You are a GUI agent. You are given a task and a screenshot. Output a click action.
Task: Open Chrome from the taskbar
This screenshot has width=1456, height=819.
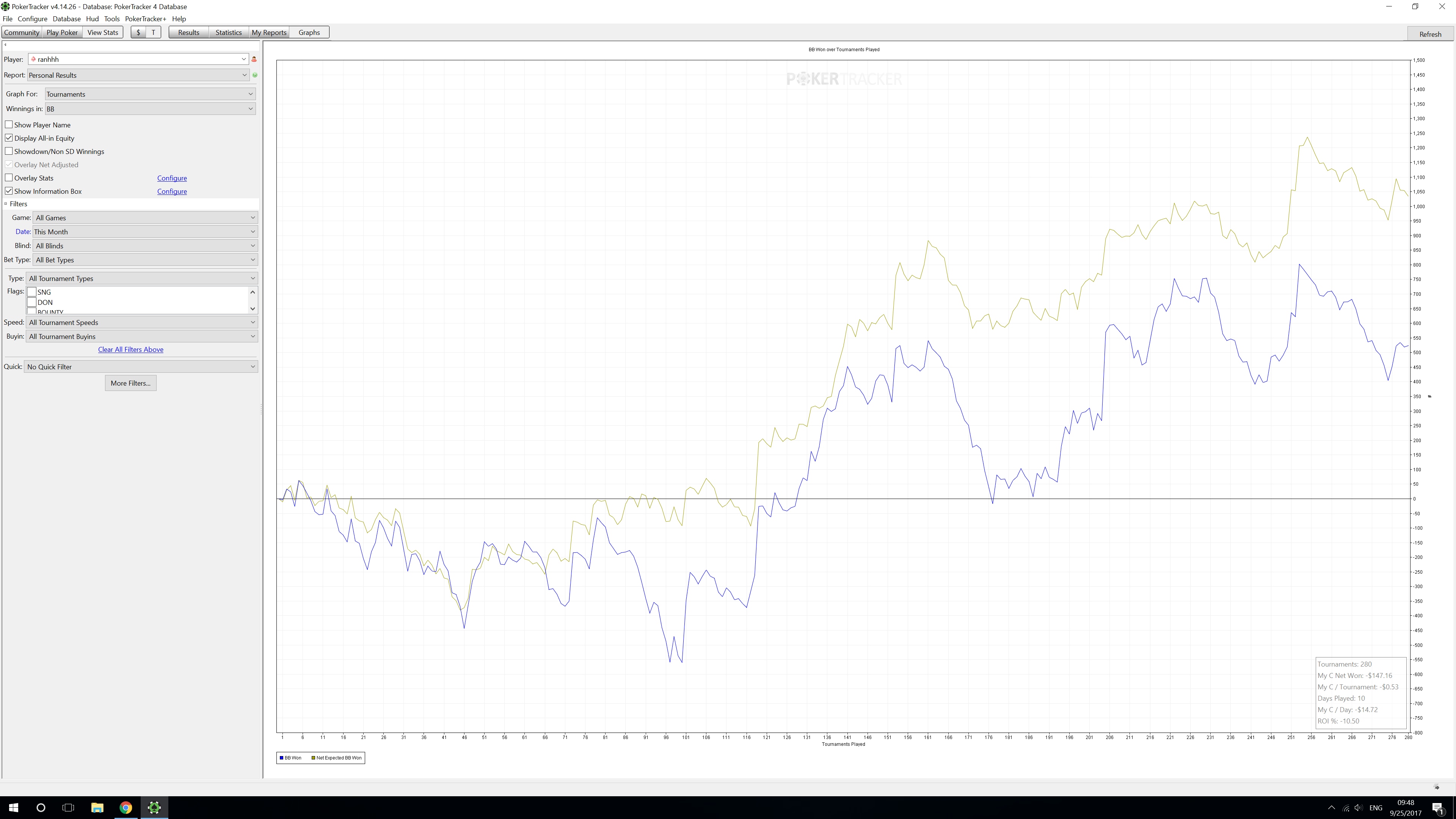click(126, 807)
